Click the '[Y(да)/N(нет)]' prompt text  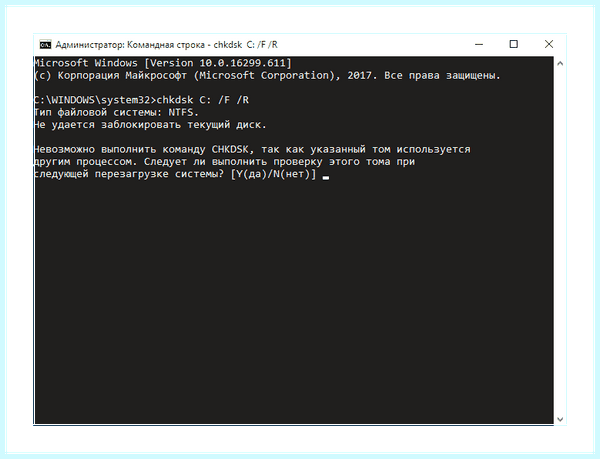[273, 174]
